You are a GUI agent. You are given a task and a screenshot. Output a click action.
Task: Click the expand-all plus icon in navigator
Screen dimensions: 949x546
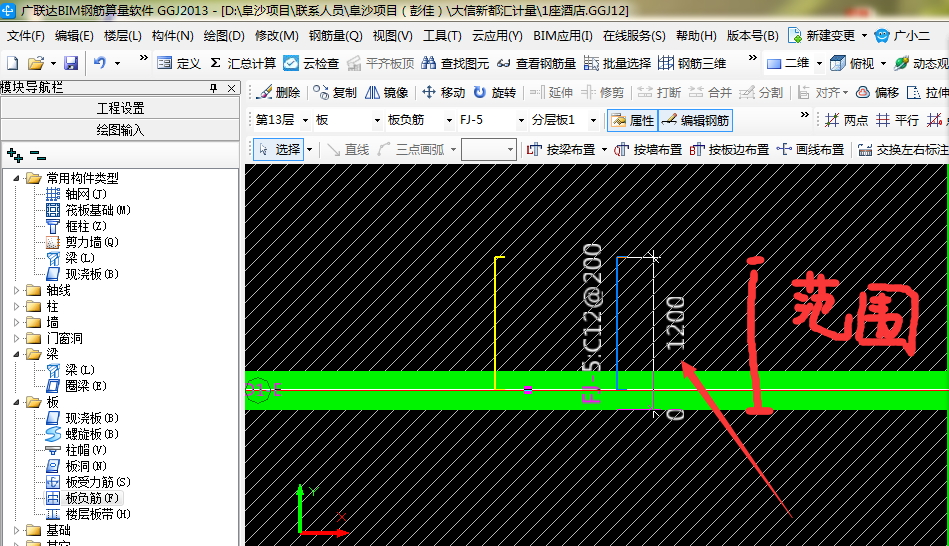click(15, 156)
